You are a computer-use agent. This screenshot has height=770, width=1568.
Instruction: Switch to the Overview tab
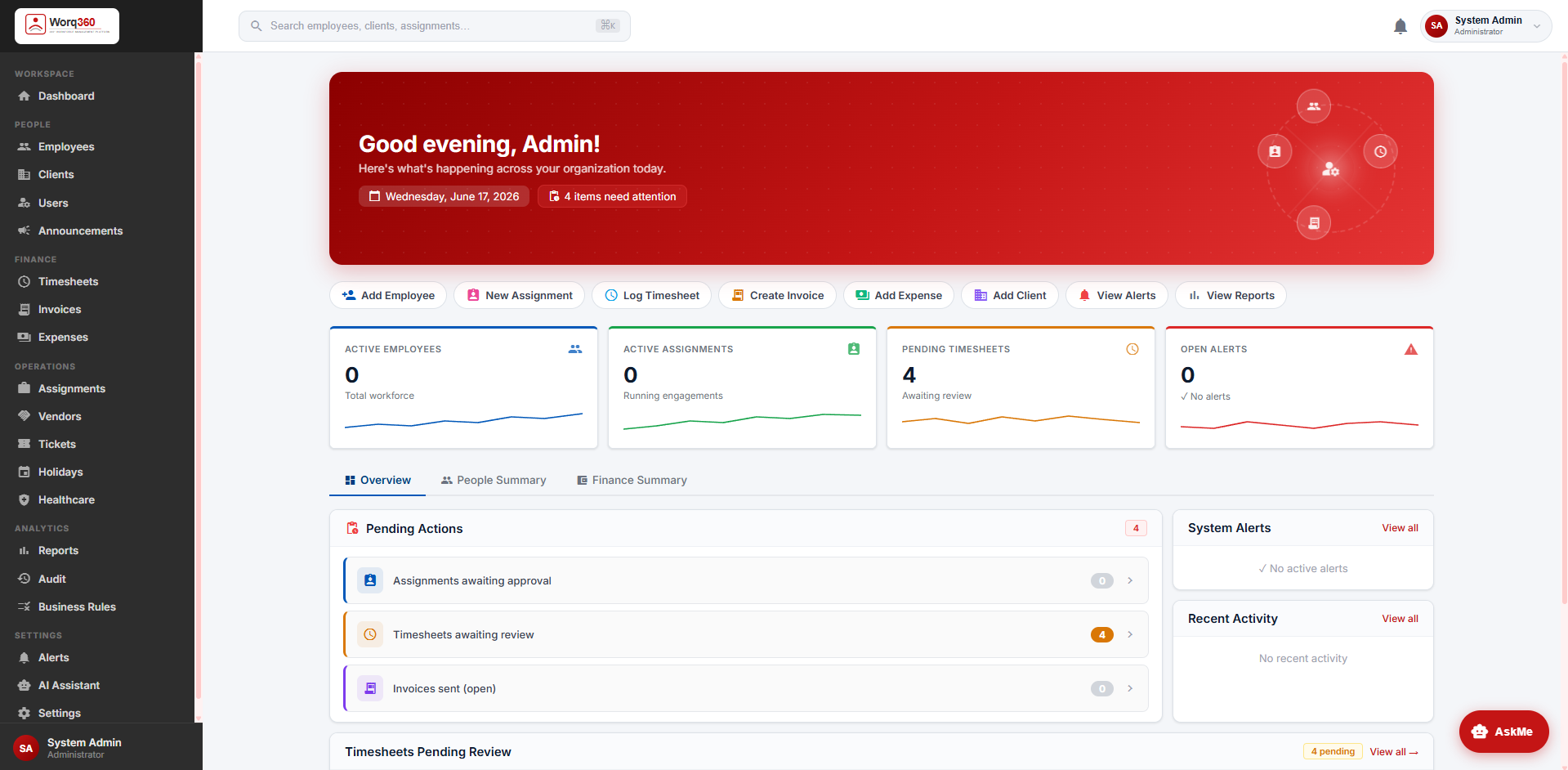point(377,481)
